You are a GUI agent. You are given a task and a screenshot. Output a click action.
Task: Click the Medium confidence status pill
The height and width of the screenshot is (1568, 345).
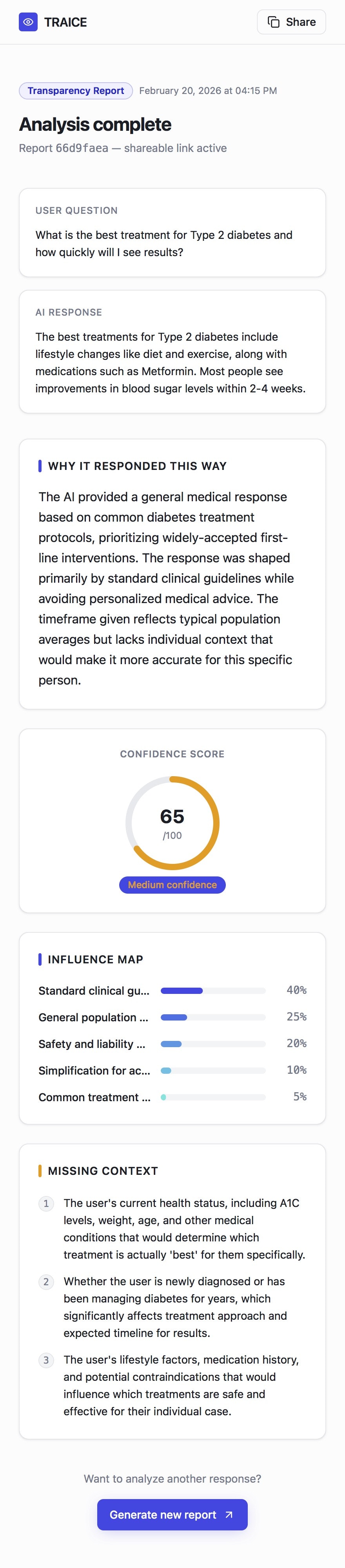pos(172,885)
